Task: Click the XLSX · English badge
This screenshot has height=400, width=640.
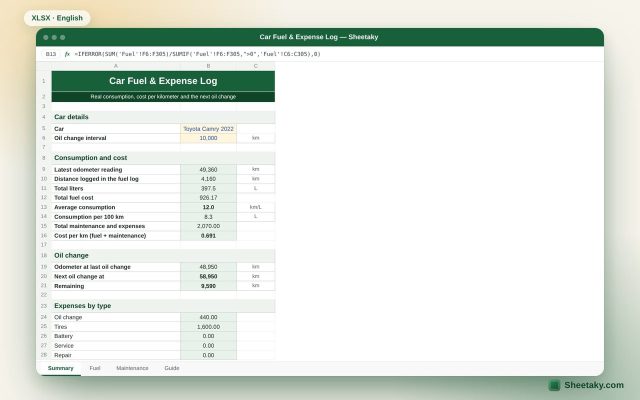Action: (57, 18)
